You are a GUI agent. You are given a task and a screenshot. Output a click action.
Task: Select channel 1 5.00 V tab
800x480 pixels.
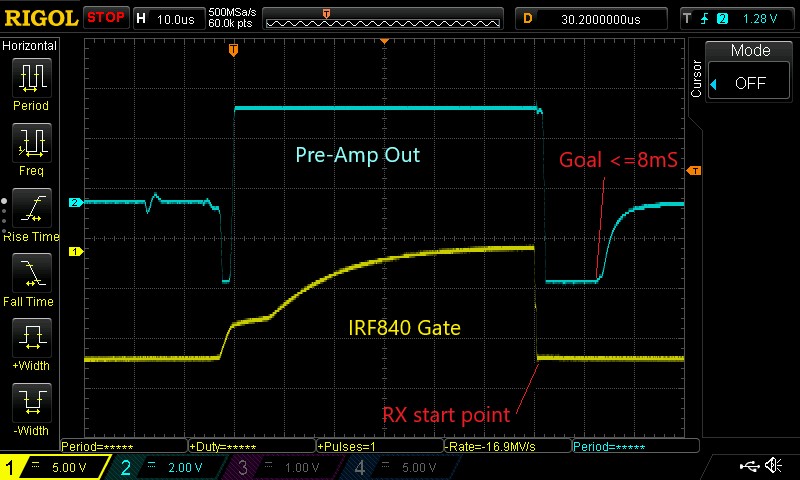click(x=55, y=467)
